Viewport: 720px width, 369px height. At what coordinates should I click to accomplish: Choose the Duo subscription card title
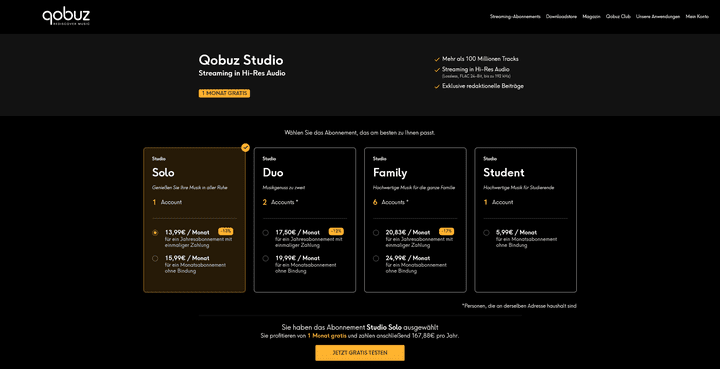pos(273,173)
